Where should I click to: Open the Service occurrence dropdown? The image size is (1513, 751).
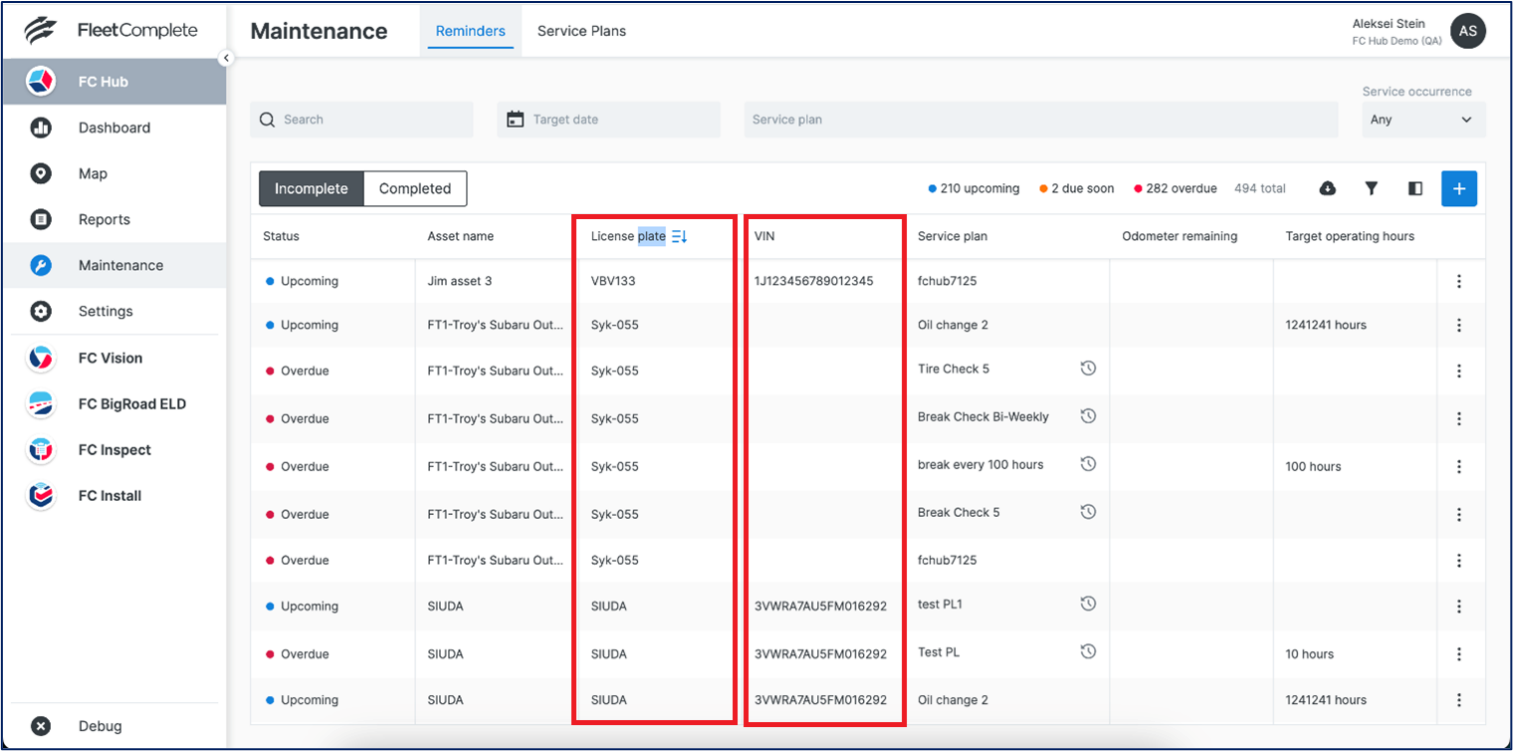(1423, 119)
